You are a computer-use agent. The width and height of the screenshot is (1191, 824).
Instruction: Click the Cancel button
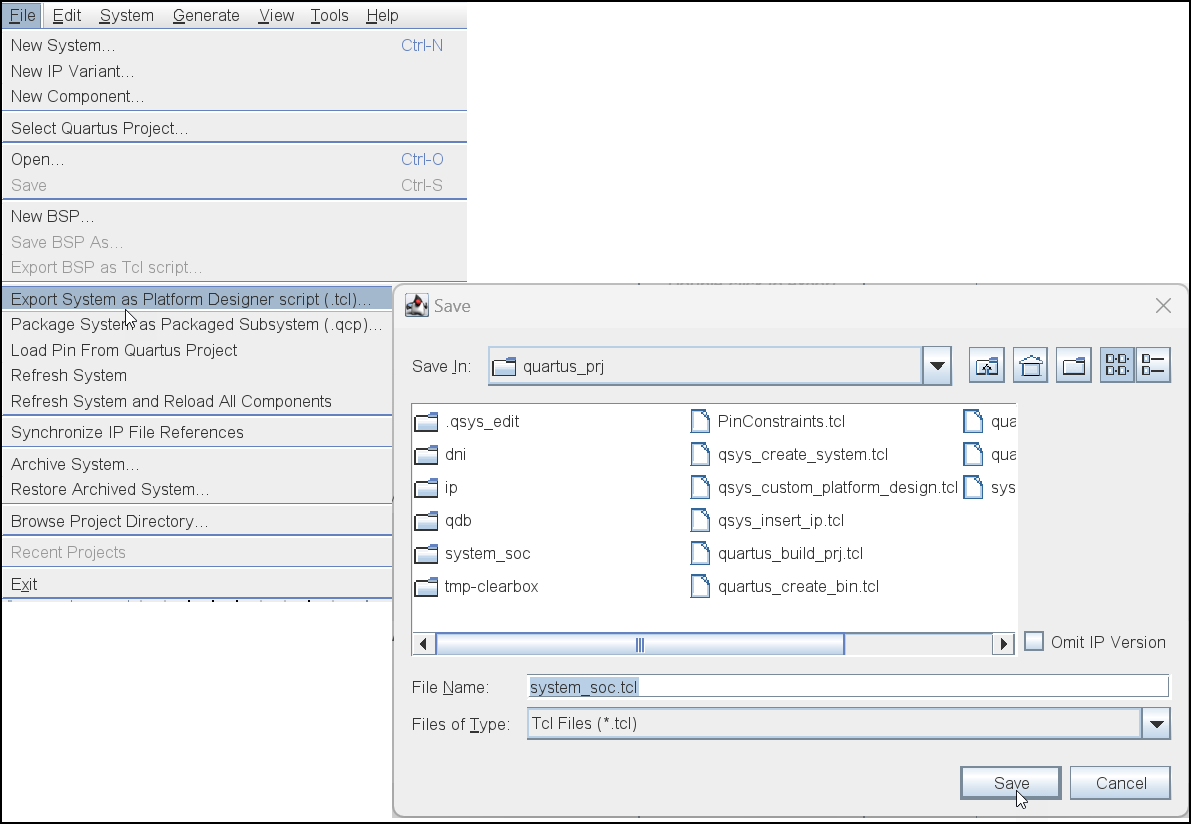click(x=1120, y=783)
